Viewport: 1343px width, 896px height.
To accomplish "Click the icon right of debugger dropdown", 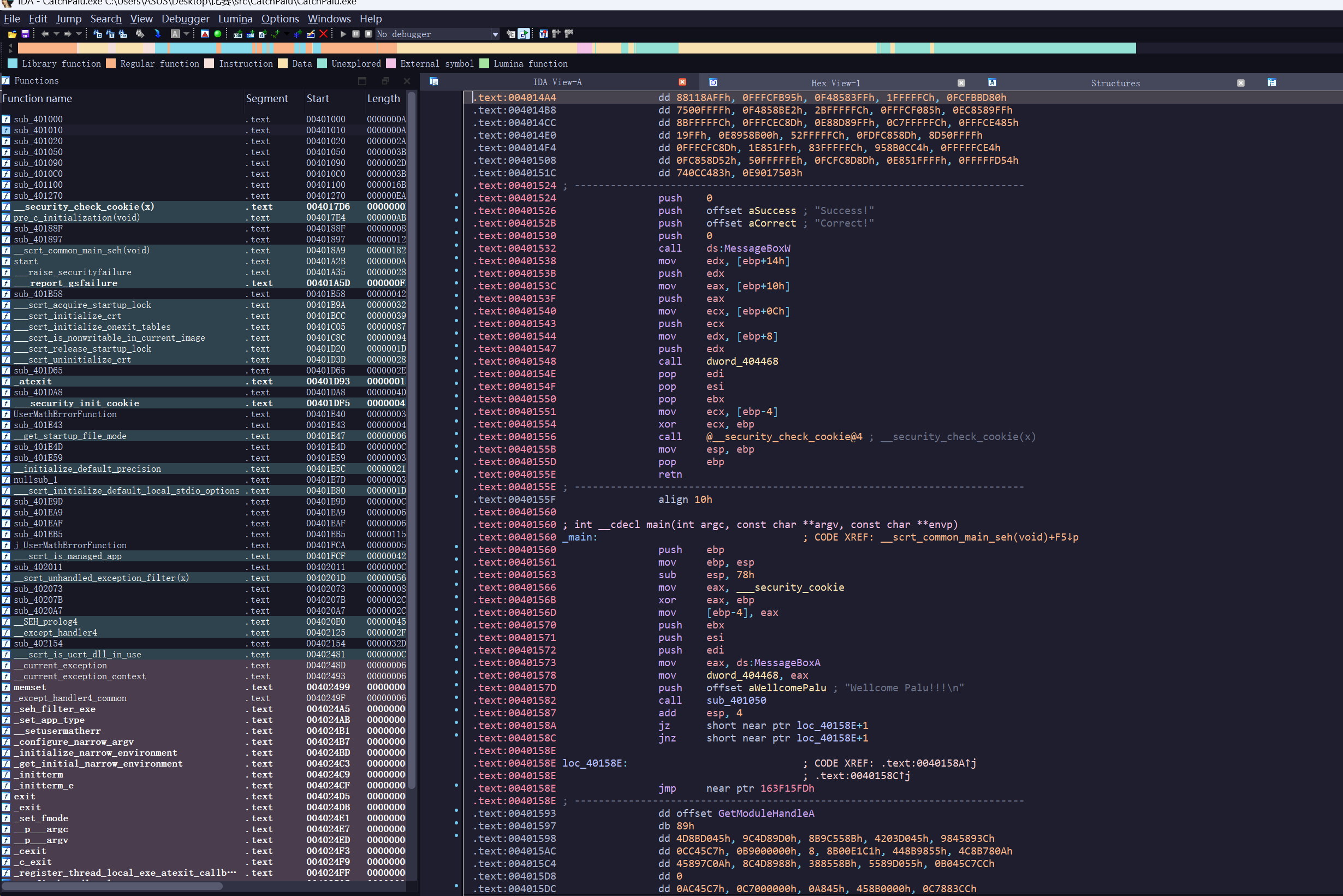I will [511, 34].
